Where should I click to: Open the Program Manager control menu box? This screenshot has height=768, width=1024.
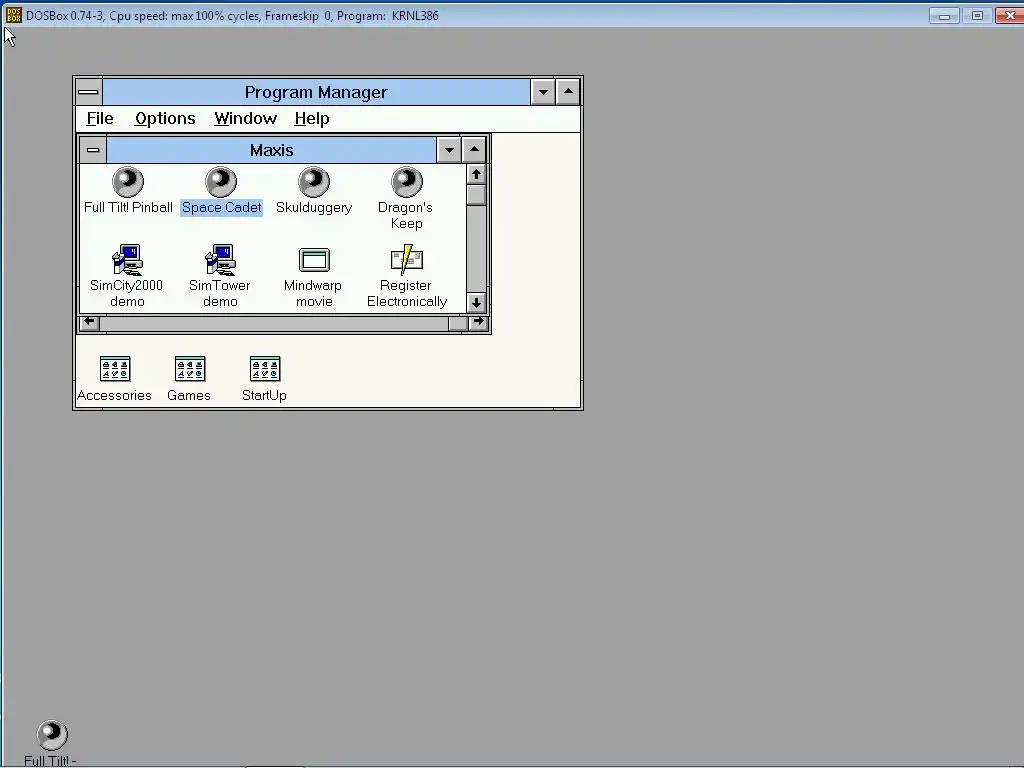point(88,92)
